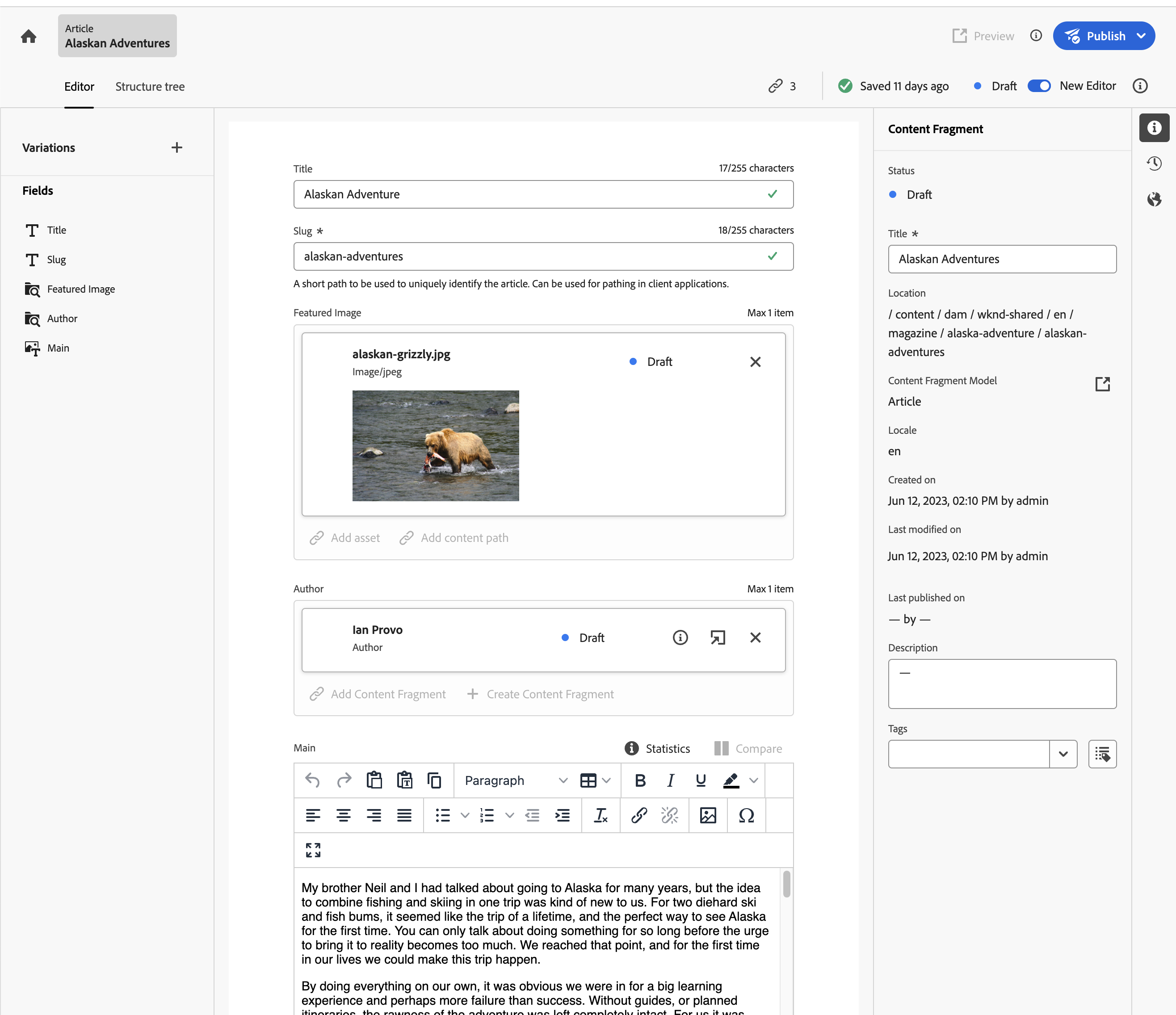Toggle bold formatting

(x=640, y=780)
